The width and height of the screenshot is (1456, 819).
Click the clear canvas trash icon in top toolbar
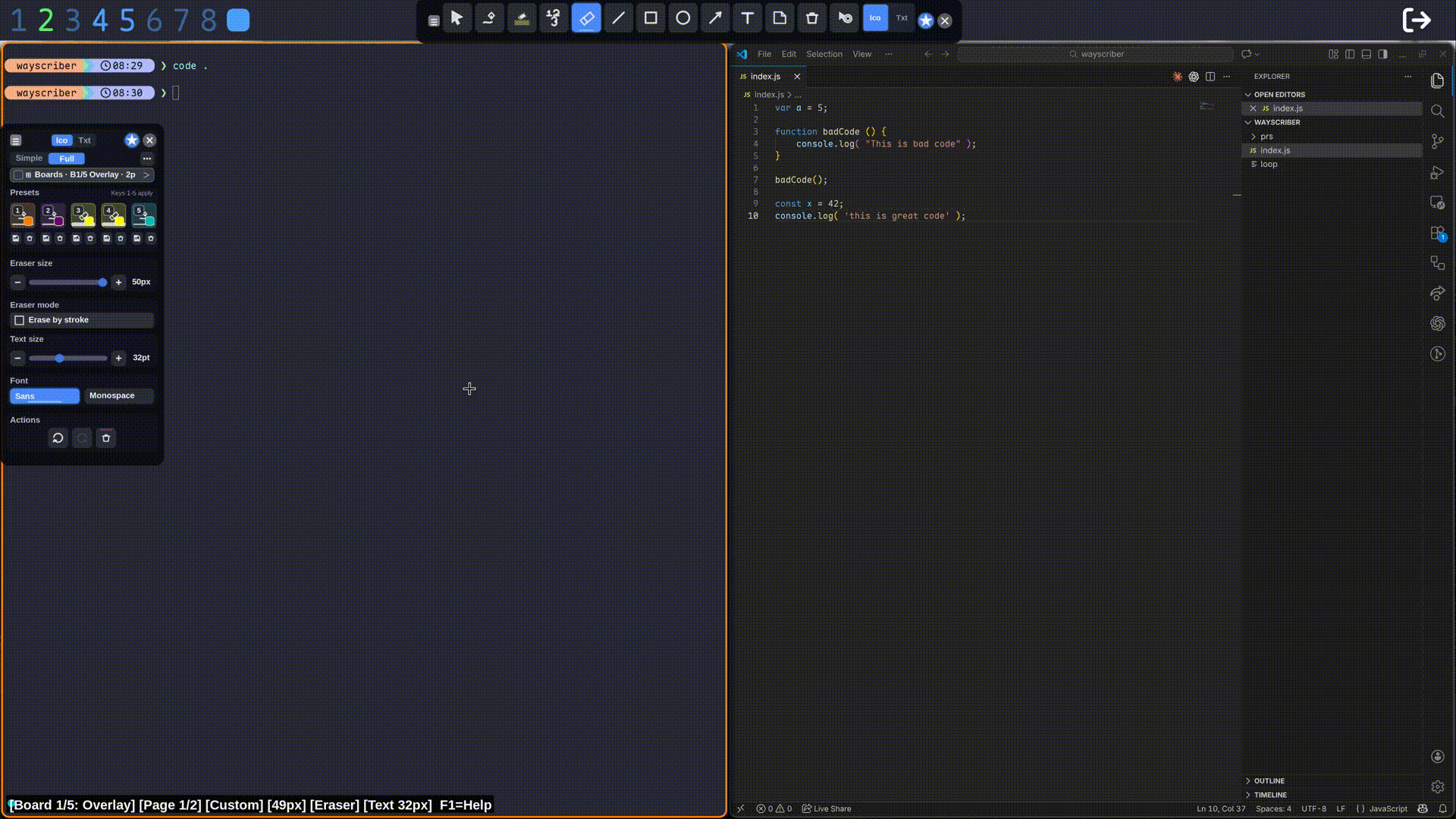[811, 18]
